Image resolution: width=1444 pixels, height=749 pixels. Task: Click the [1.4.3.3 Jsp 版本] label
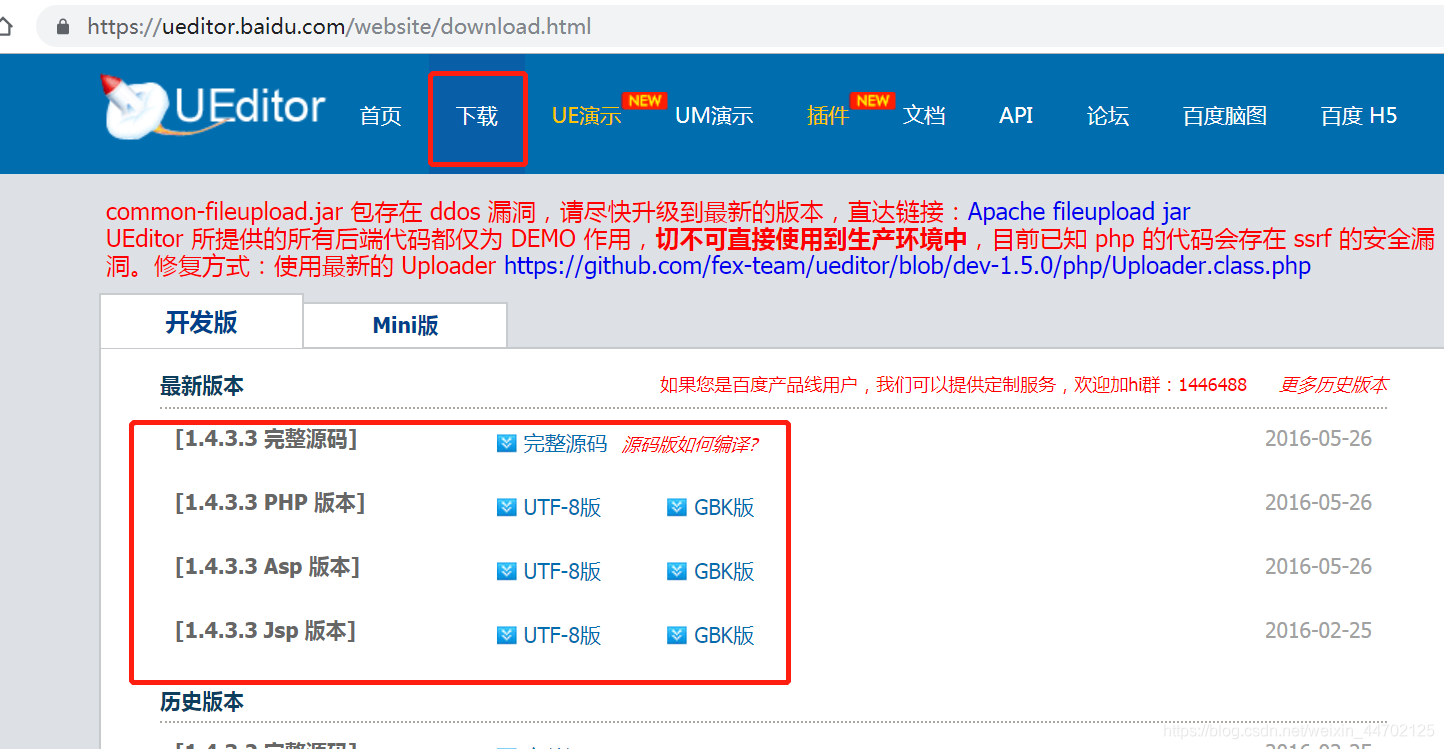click(x=265, y=631)
